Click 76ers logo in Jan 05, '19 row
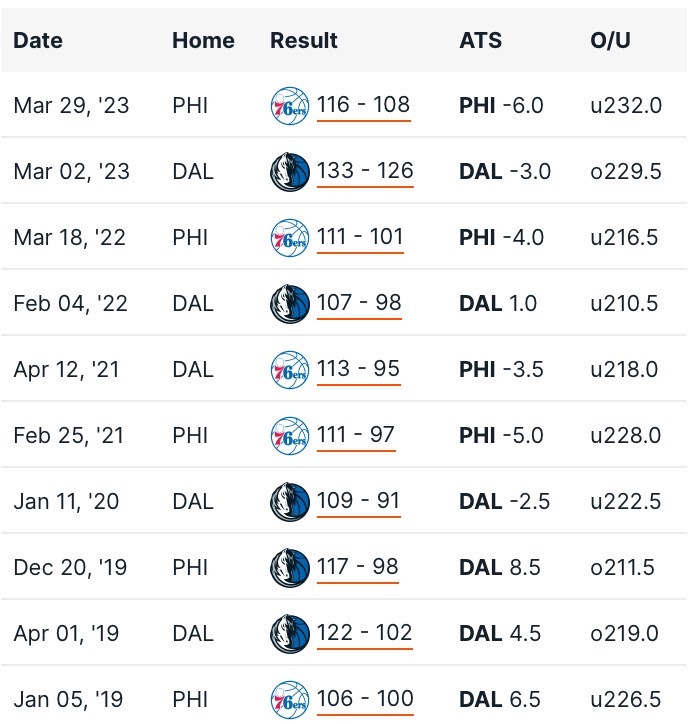The image size is (693, 724). [289, 700]
